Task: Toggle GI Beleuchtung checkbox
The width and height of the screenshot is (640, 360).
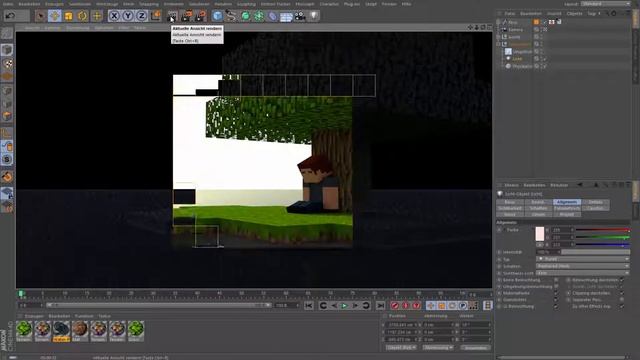Action: [x=556, y=306]
